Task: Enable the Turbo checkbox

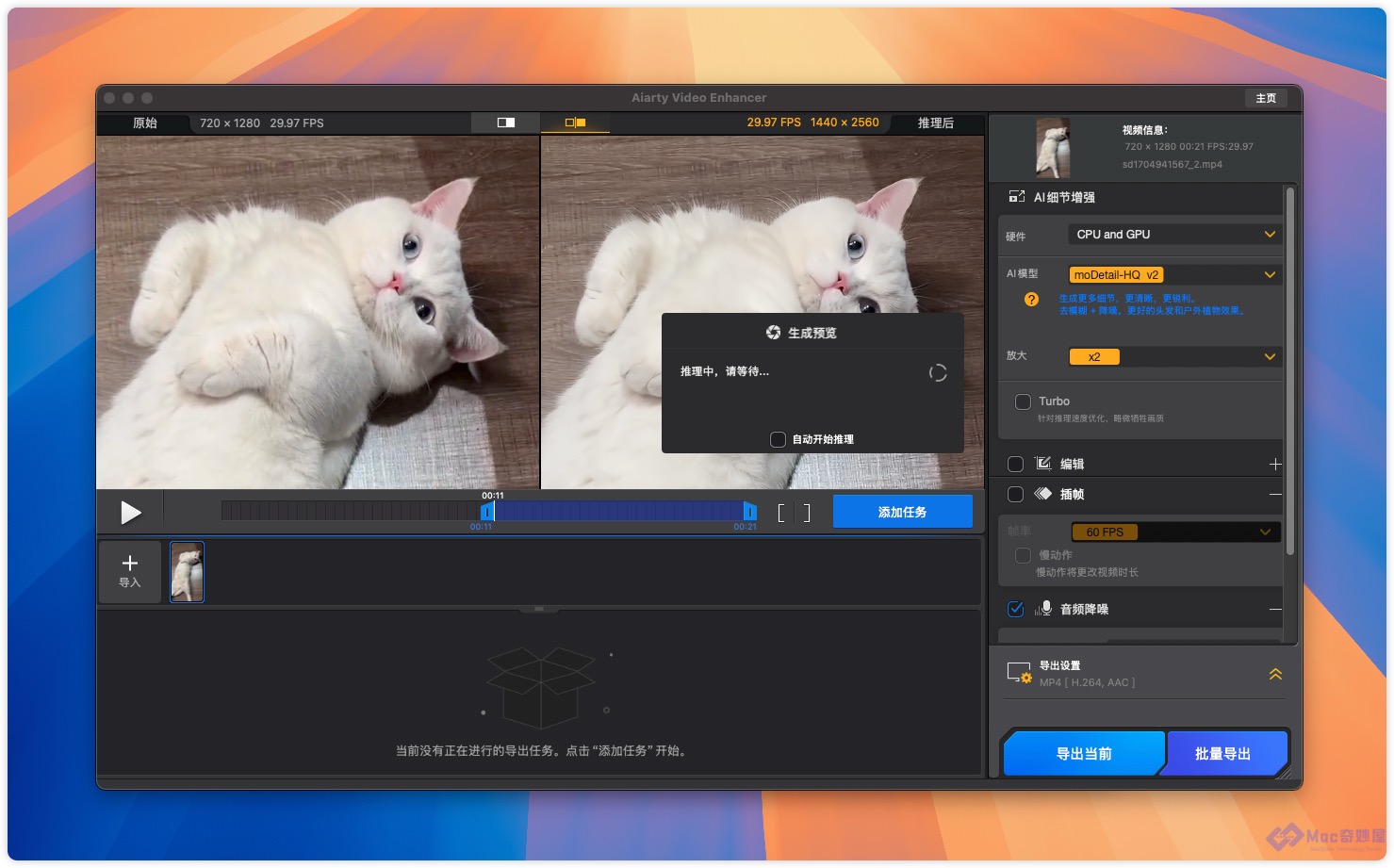Action: point(1023,401)
